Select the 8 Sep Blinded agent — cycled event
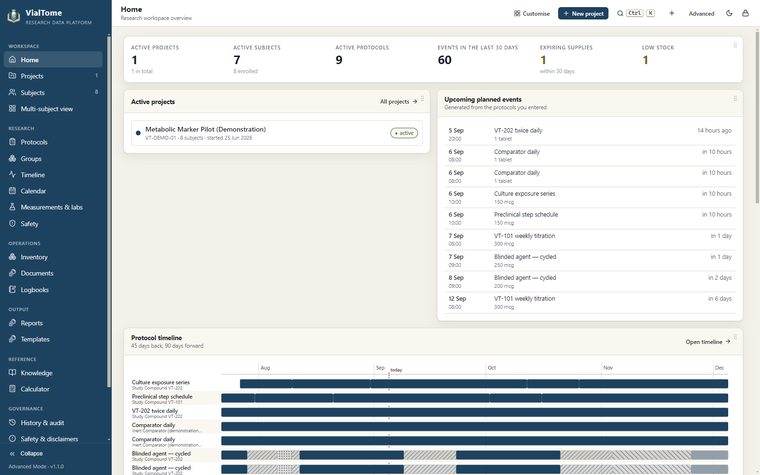This screenshot has height=475, width=760. (590, 281)
